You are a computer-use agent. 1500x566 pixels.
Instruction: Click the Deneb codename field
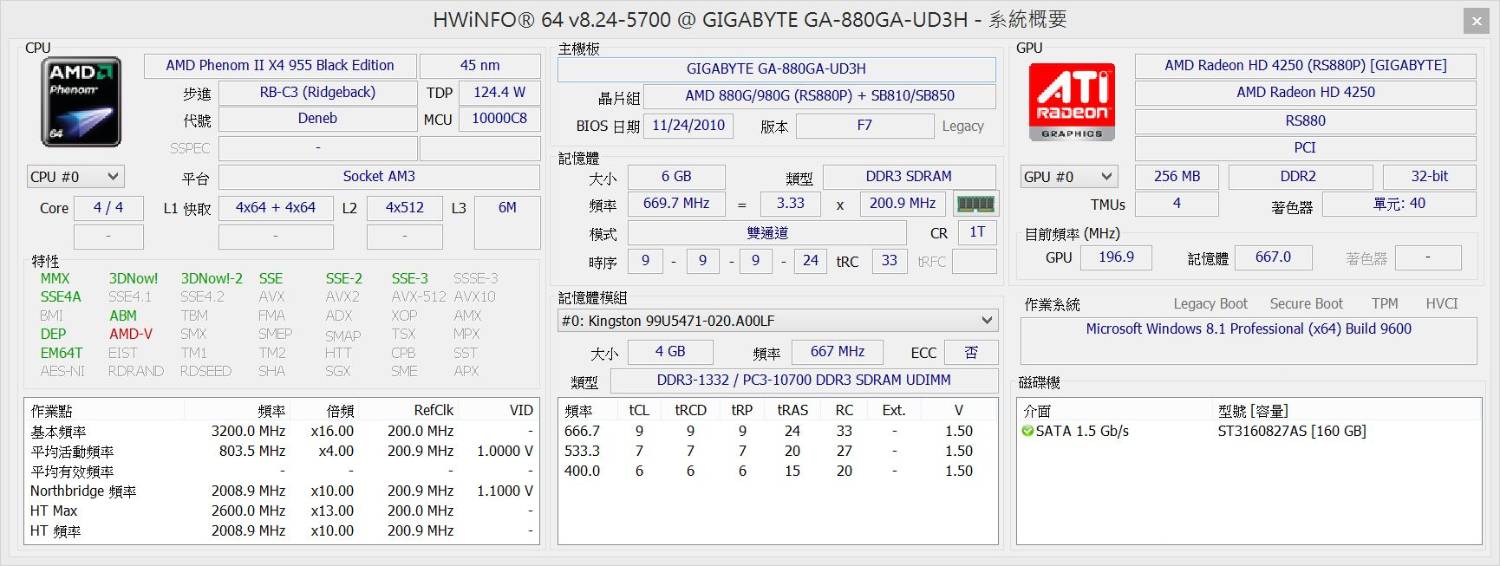pyautogui.click(x=318, y=119)
